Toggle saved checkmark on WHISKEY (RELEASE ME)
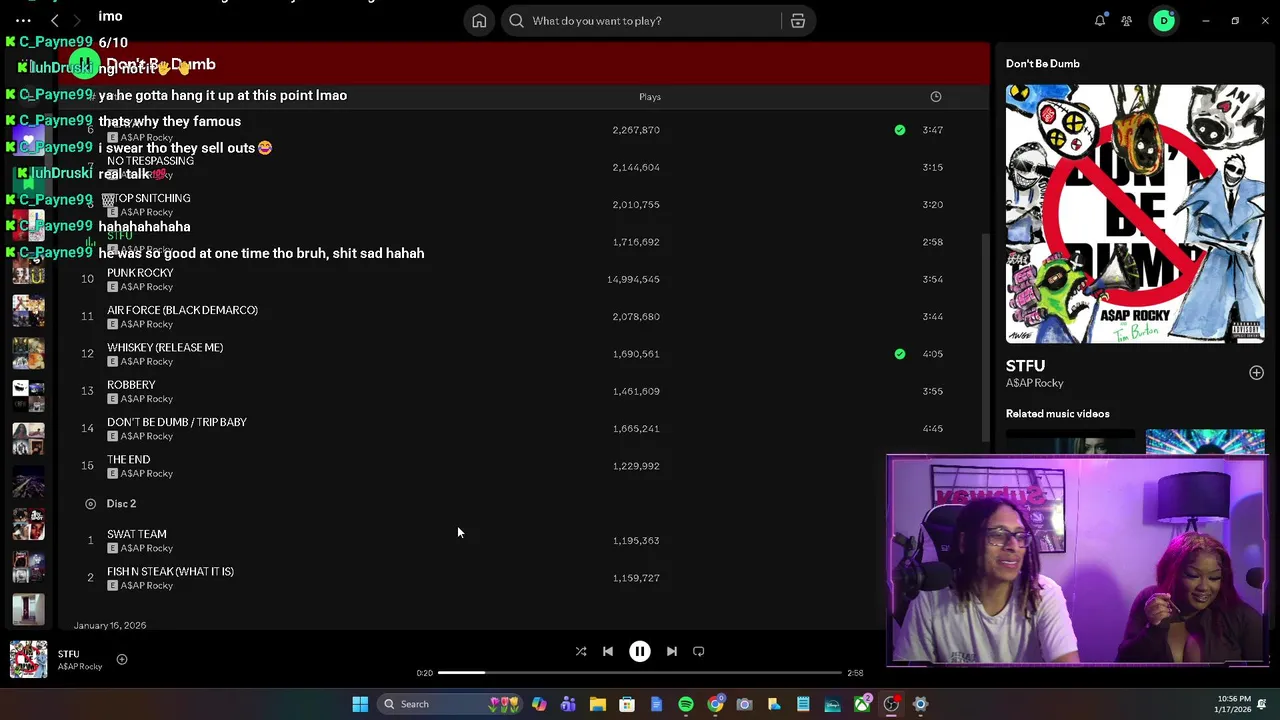 [900, 354]
